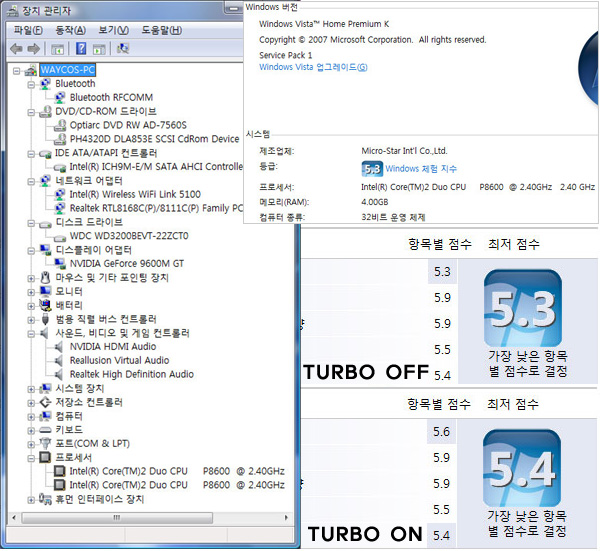
Task: Click the show/hide console tree toolbar icon
Action: [57, 49]
